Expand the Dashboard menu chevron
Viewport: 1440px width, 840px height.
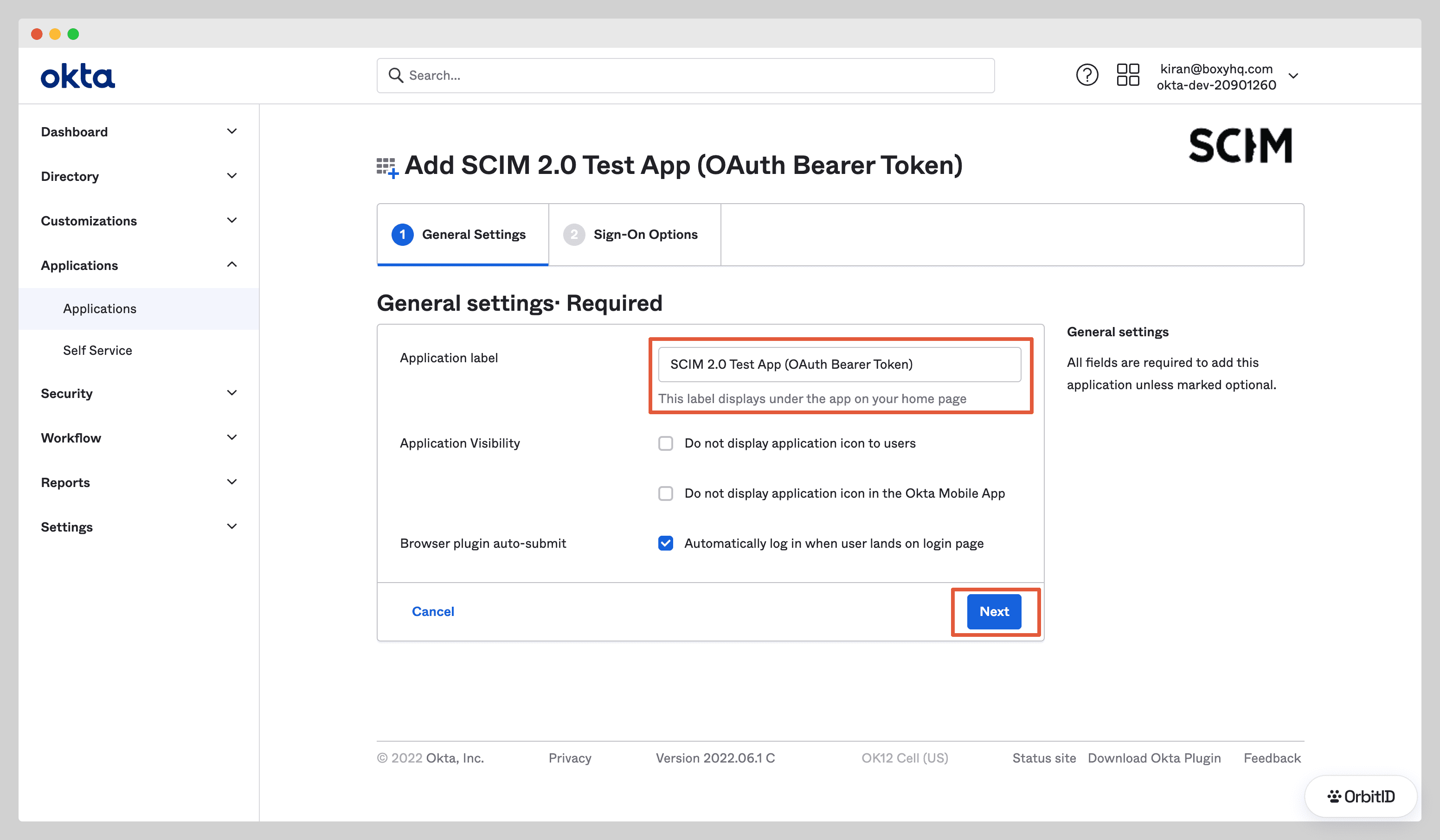pyautogui.click(x=232, y=131)
